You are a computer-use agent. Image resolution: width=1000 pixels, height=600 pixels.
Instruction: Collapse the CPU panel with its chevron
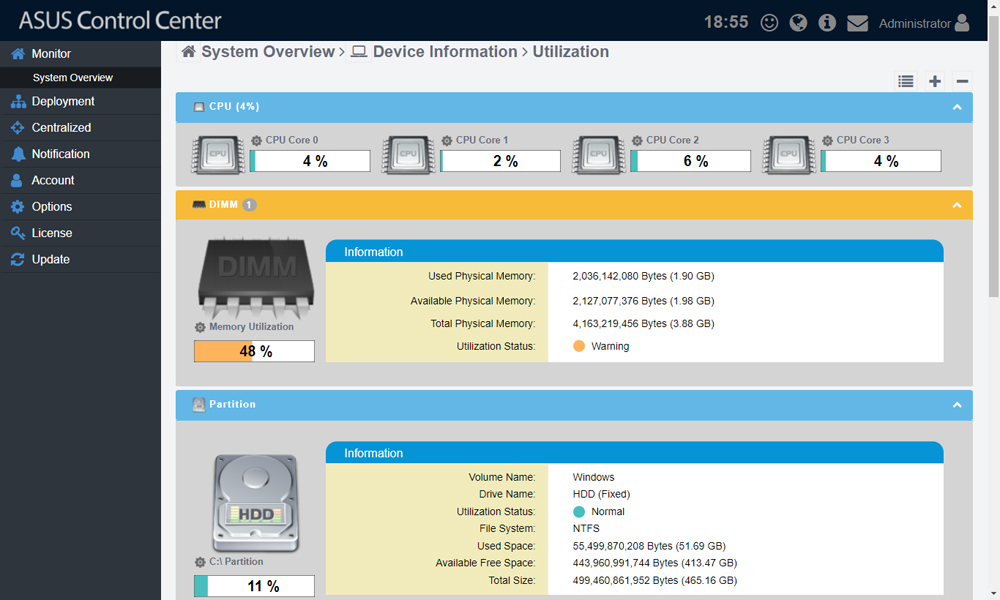click(x=957, y=107)
